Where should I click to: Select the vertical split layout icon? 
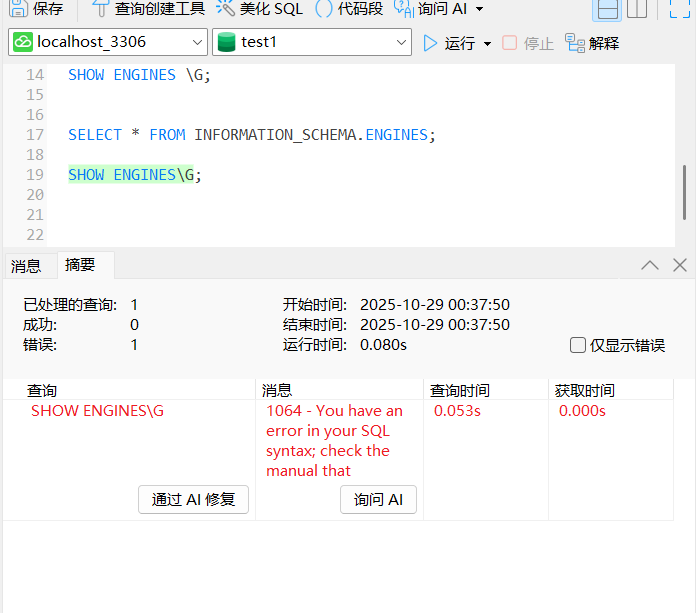click(x=637, y=9)
